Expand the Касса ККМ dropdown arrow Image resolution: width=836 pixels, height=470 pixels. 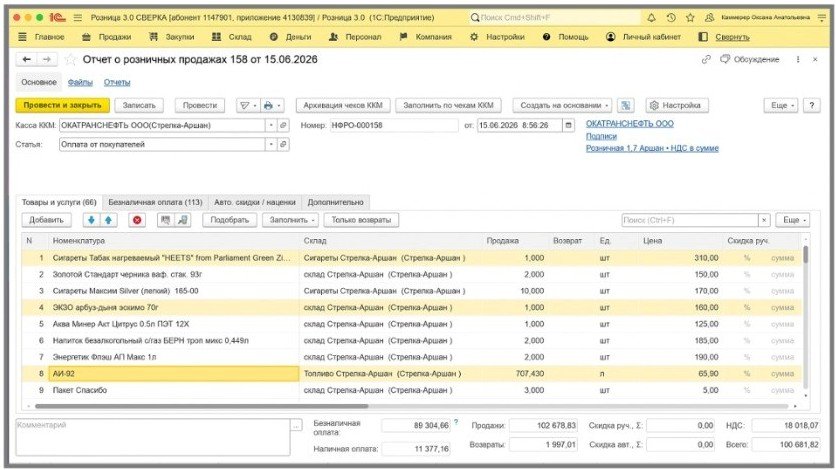[271, 125]
